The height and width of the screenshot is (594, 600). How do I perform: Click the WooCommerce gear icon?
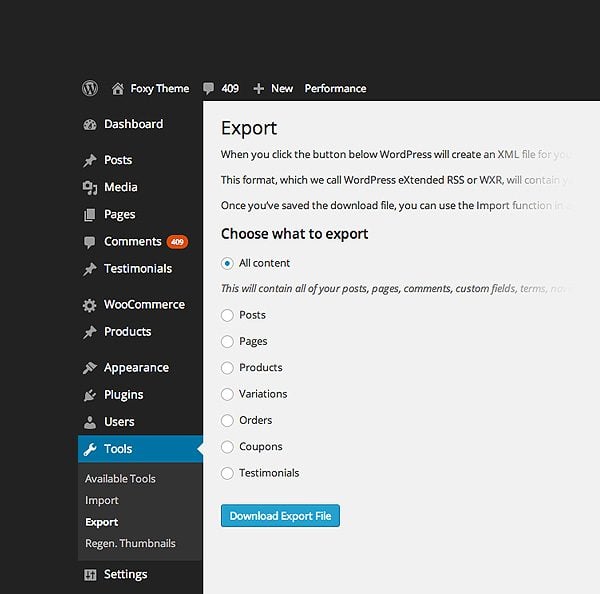[90, 305]
